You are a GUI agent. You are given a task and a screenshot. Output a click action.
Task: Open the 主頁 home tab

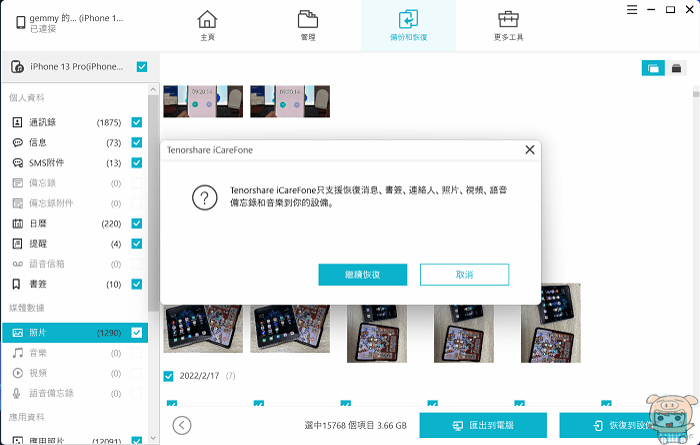tap(207, 25)
